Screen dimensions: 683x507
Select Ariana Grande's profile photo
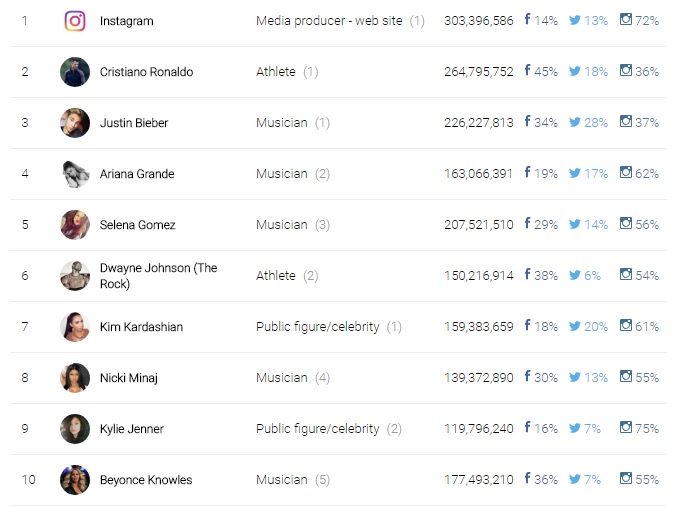tap(75, 174)
